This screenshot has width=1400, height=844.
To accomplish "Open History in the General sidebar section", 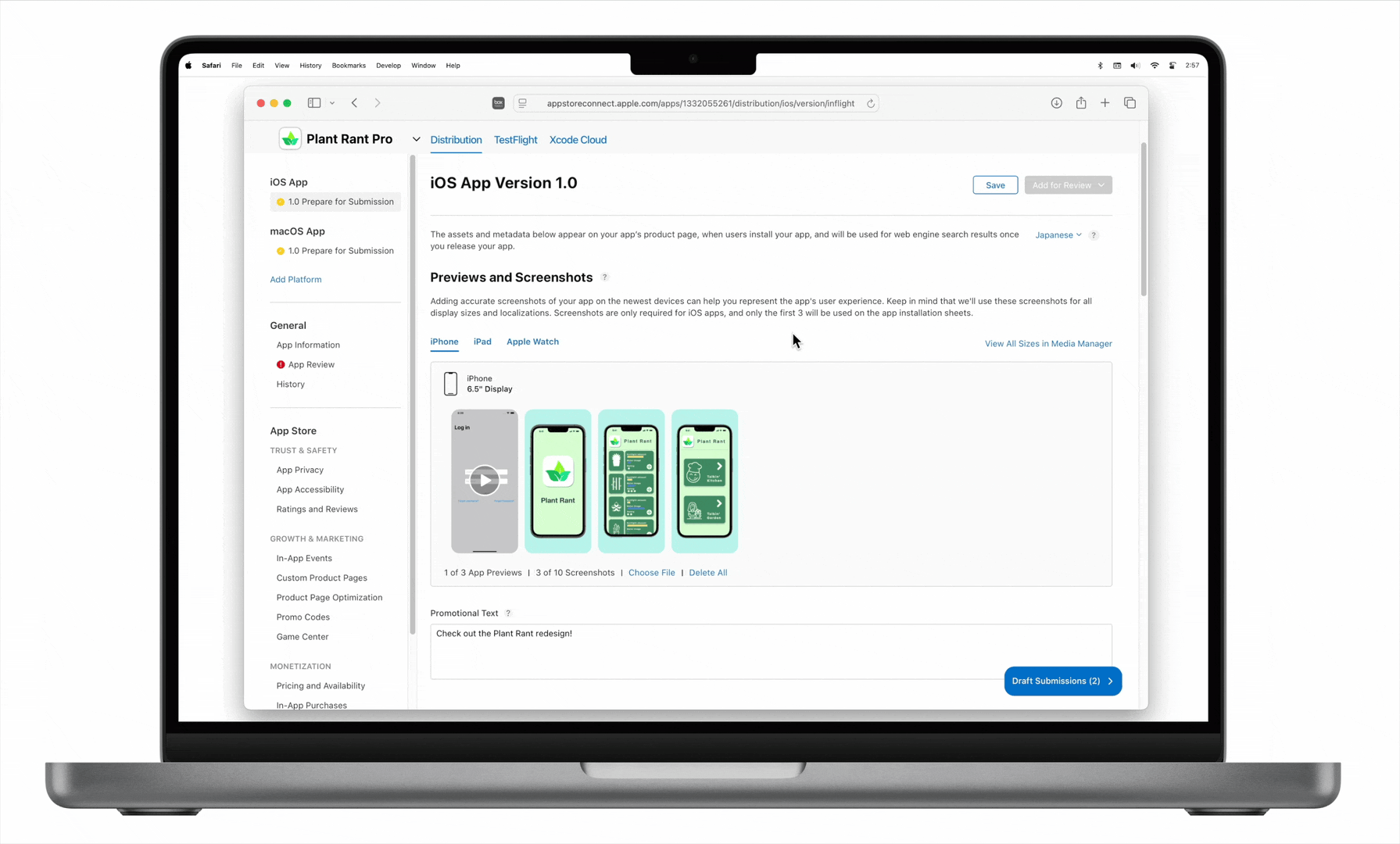I will 291,384.
